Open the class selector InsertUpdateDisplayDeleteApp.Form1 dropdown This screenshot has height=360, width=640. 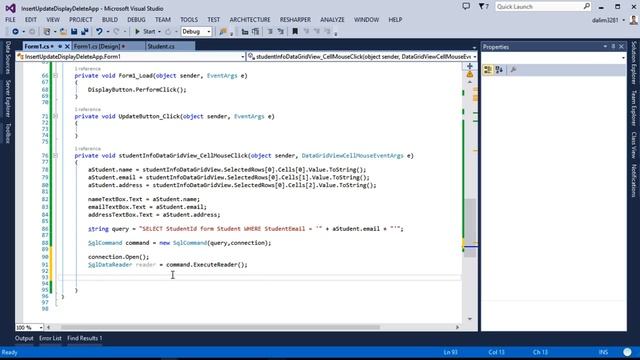point(242,57)
